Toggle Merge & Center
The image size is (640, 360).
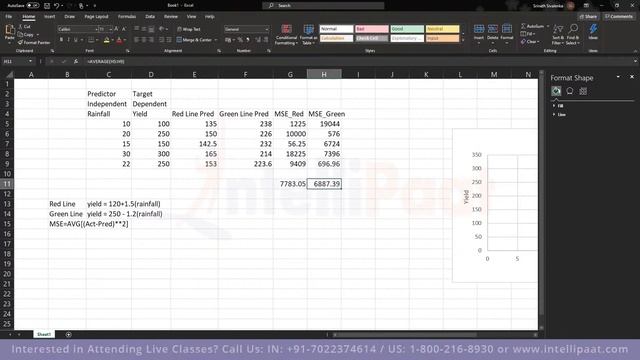coord(194,40)
